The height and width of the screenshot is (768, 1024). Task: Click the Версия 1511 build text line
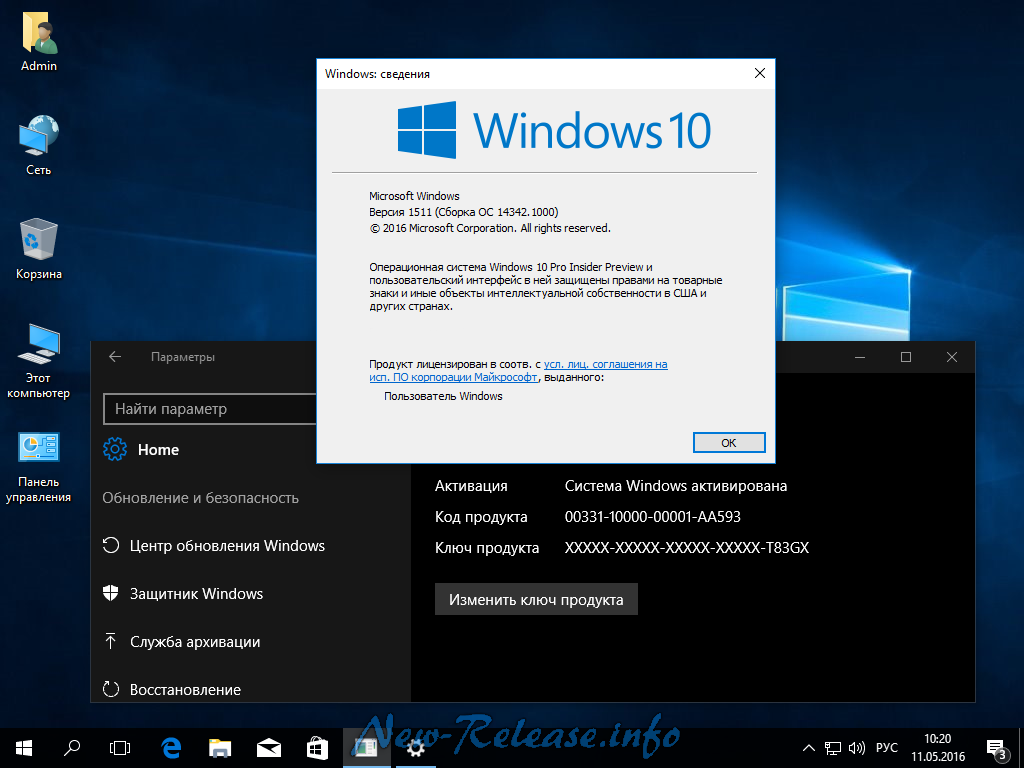click(464, 212)
